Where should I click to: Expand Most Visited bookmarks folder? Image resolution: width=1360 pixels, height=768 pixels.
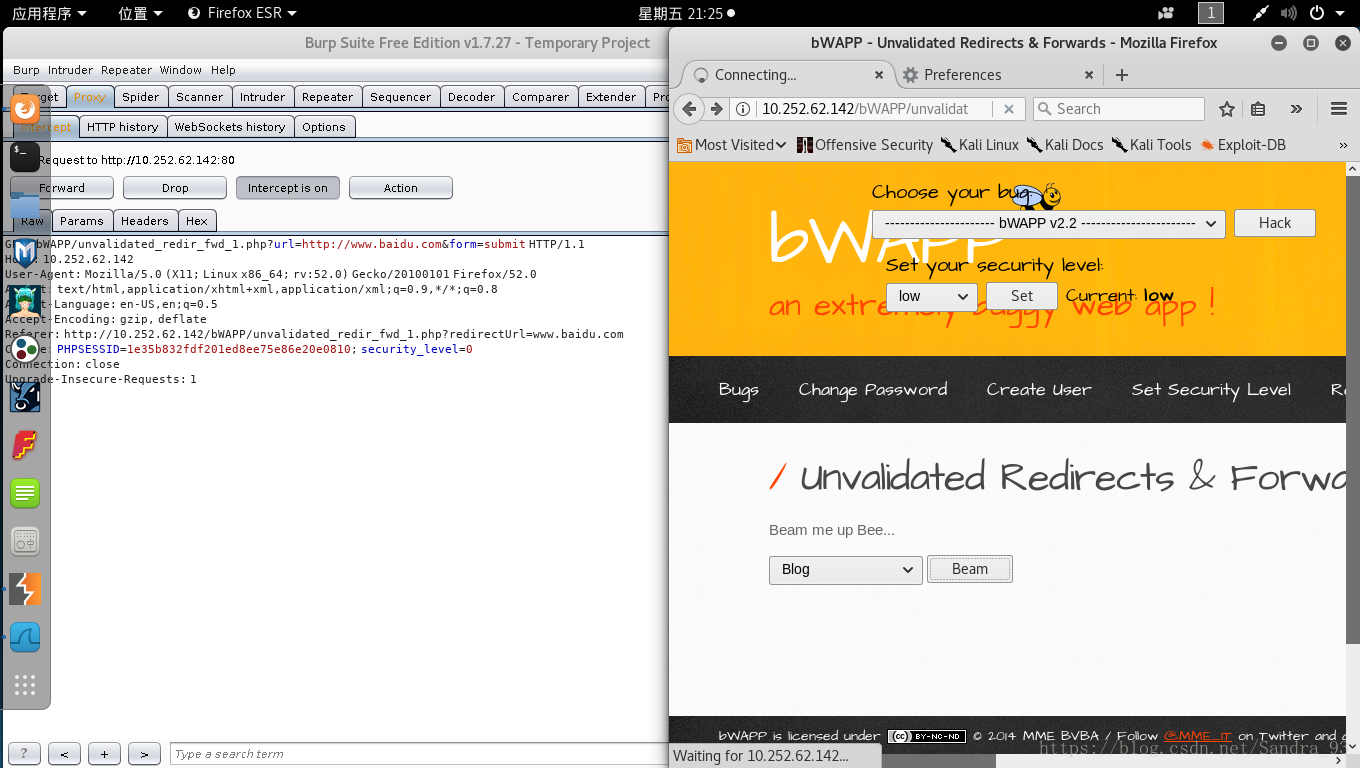click(732, 145)
